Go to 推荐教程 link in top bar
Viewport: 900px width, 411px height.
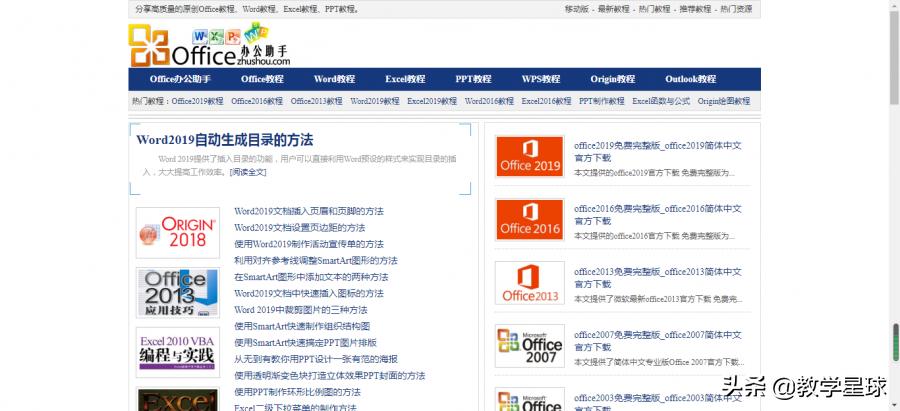pyautogui.click(x=695, y=9)
